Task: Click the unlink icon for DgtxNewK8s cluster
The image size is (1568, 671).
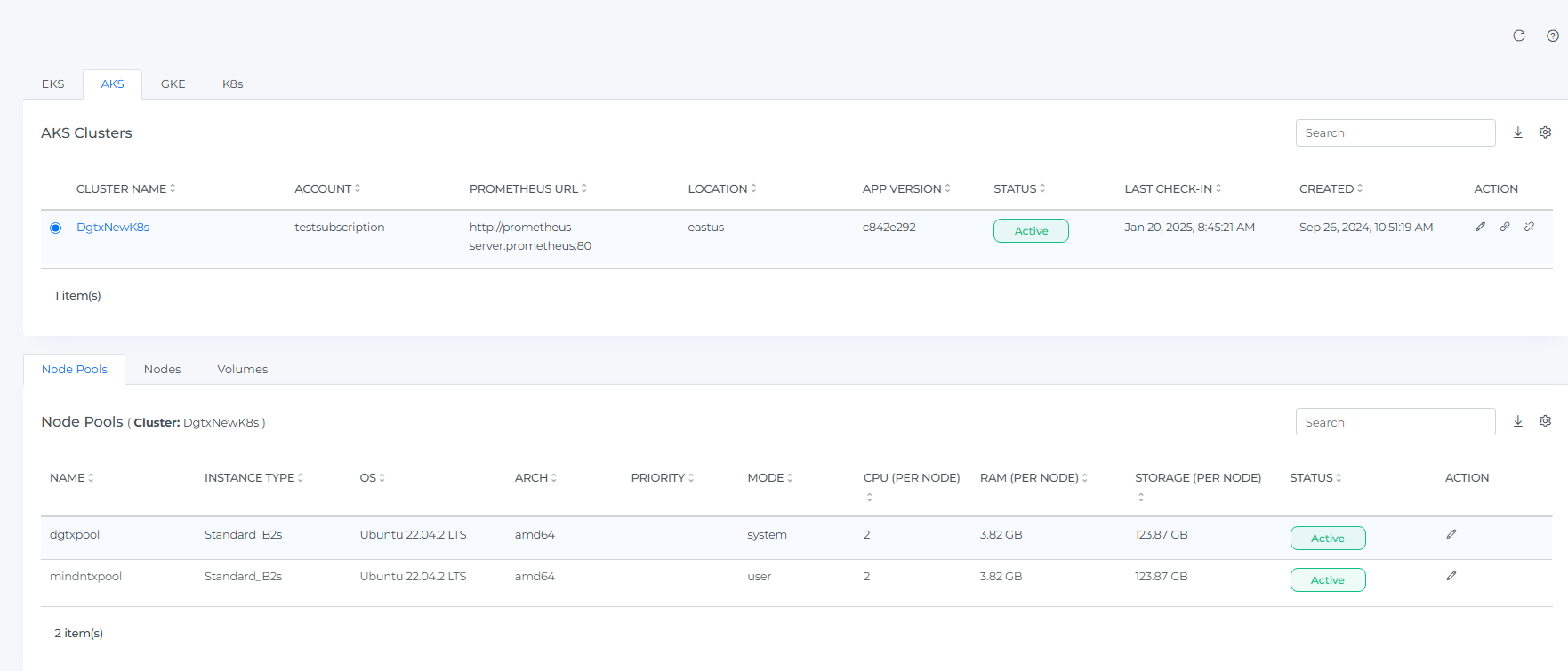Action: (1529, 227)
